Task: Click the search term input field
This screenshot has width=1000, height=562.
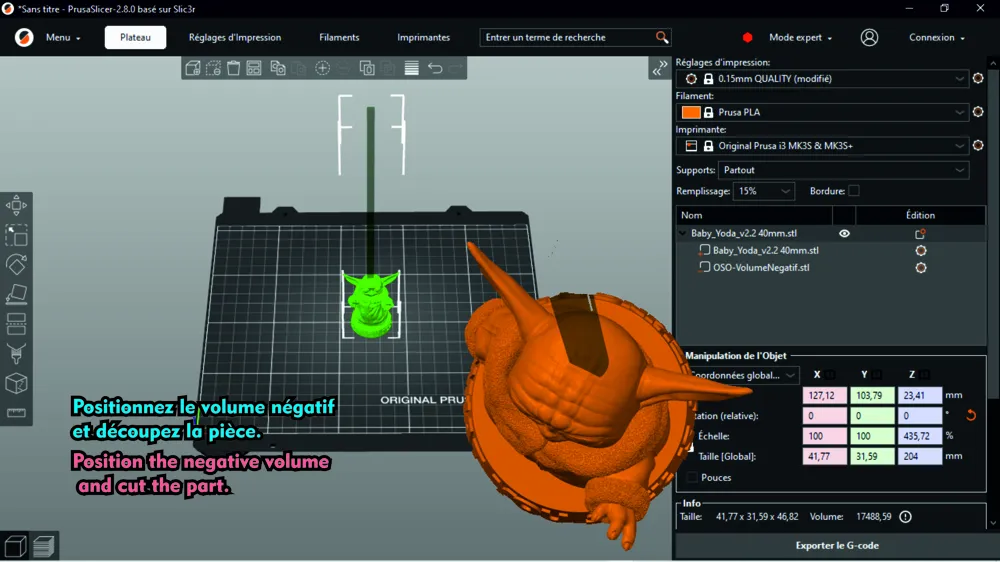Action: (568, 38)
